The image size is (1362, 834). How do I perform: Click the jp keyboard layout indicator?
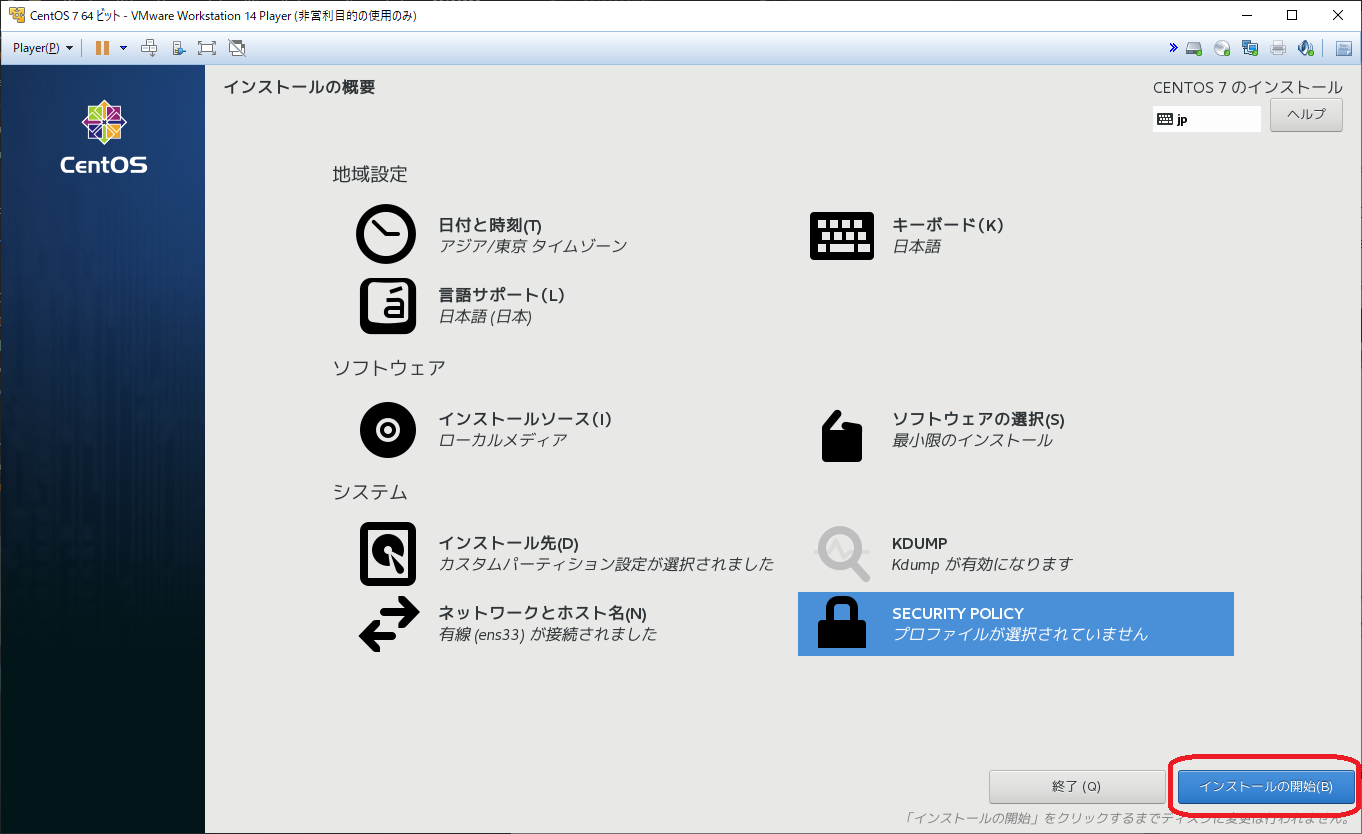point(1206,119)
